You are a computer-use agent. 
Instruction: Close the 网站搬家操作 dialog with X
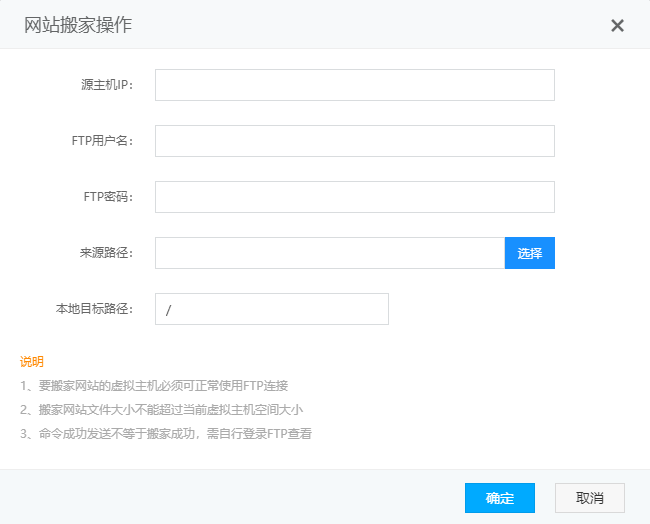pos(617,25)
